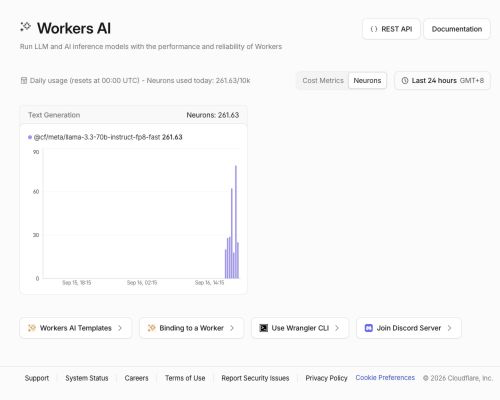
Task: Open the REST API button
Action: click(391, 29)
